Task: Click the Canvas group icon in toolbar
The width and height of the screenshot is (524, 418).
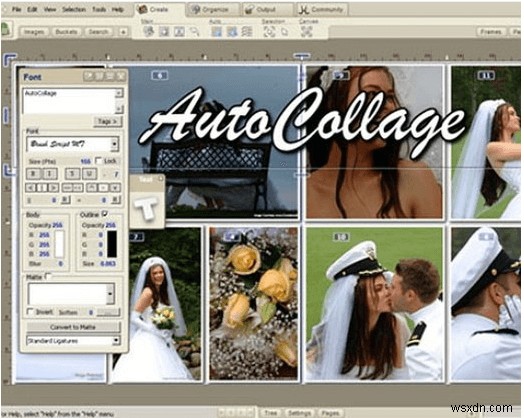Action: [306, 32]
